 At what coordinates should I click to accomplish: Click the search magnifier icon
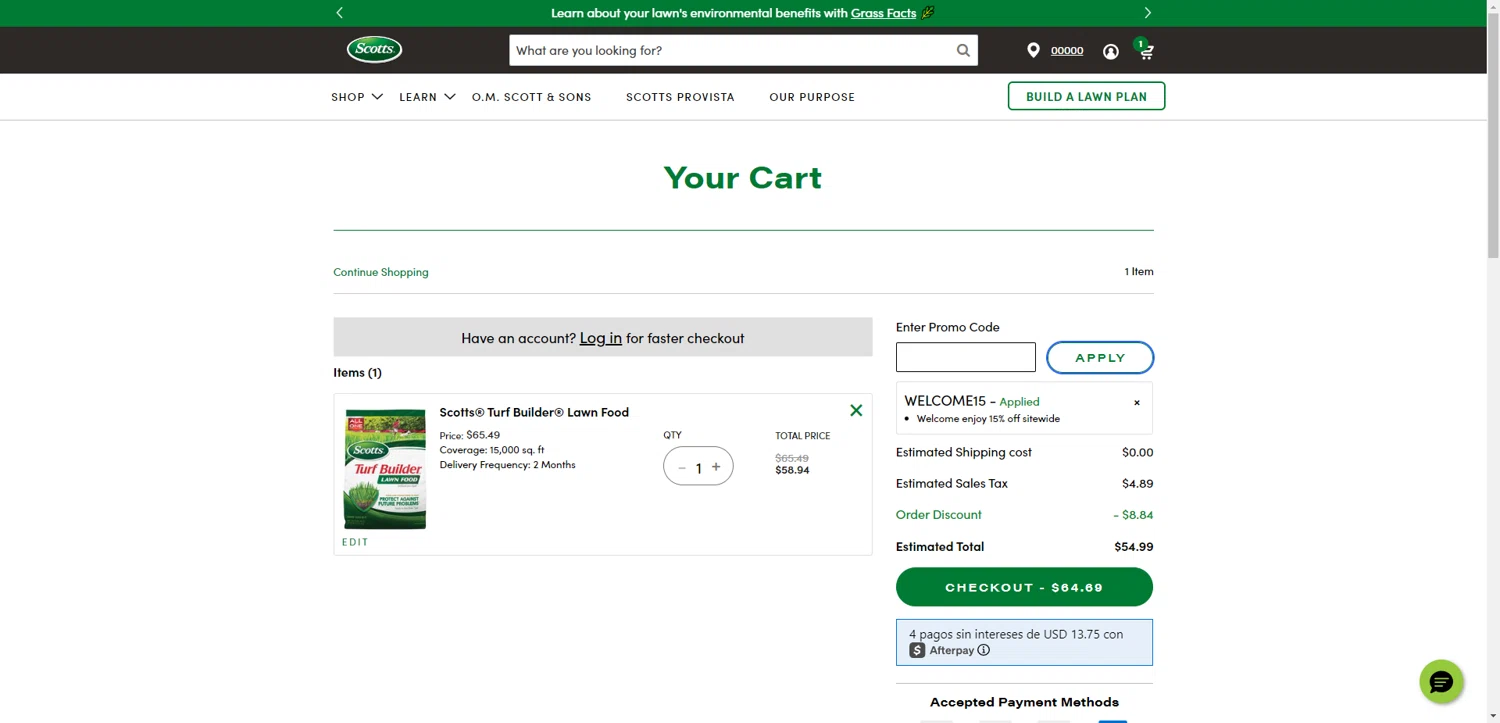(x=963, y=50)
